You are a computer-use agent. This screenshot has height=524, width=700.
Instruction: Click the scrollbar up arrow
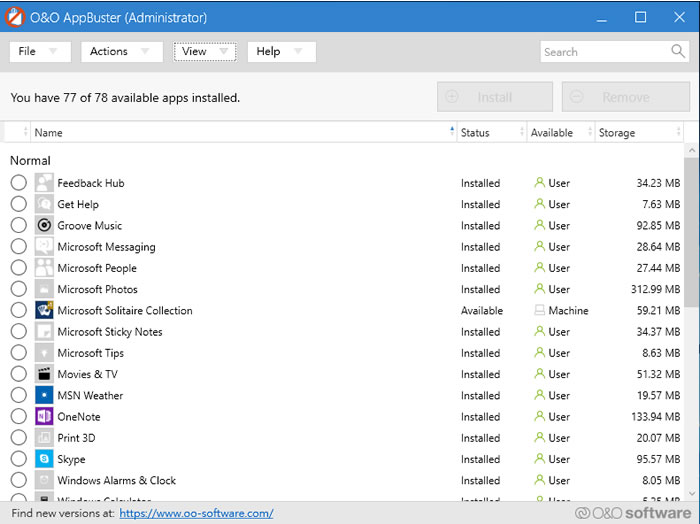point(692,150)
